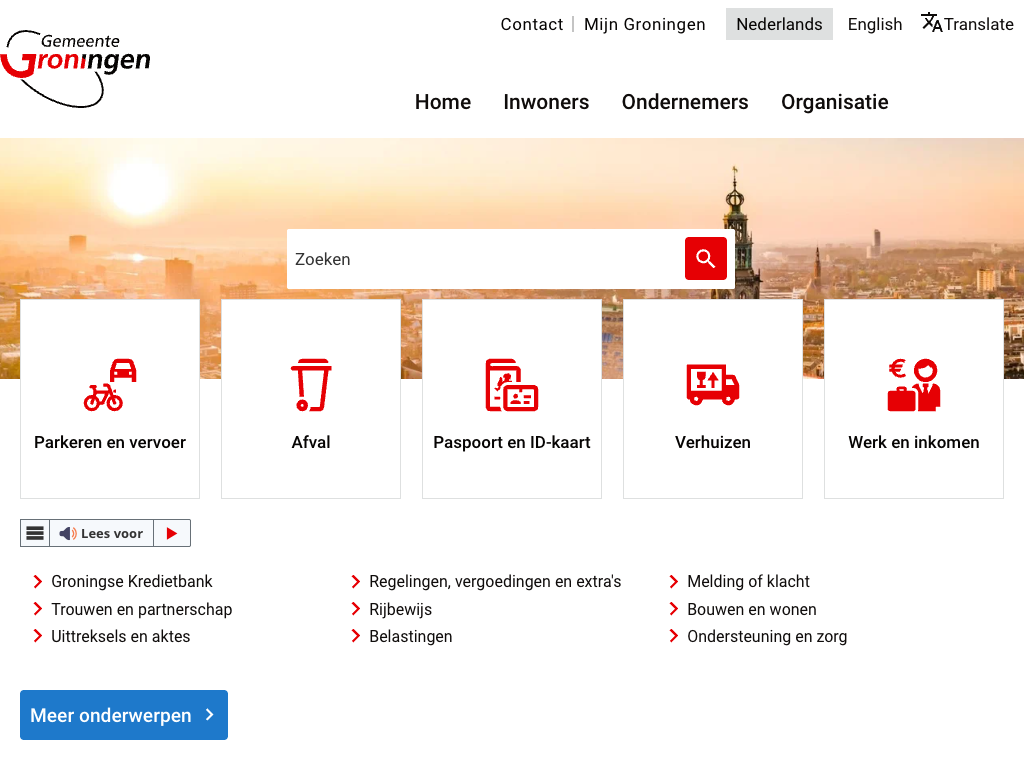The height and width of the screenshot is (768, 1024).
Task: Select the Afval trash bin icon
Action: pos(311,385)
